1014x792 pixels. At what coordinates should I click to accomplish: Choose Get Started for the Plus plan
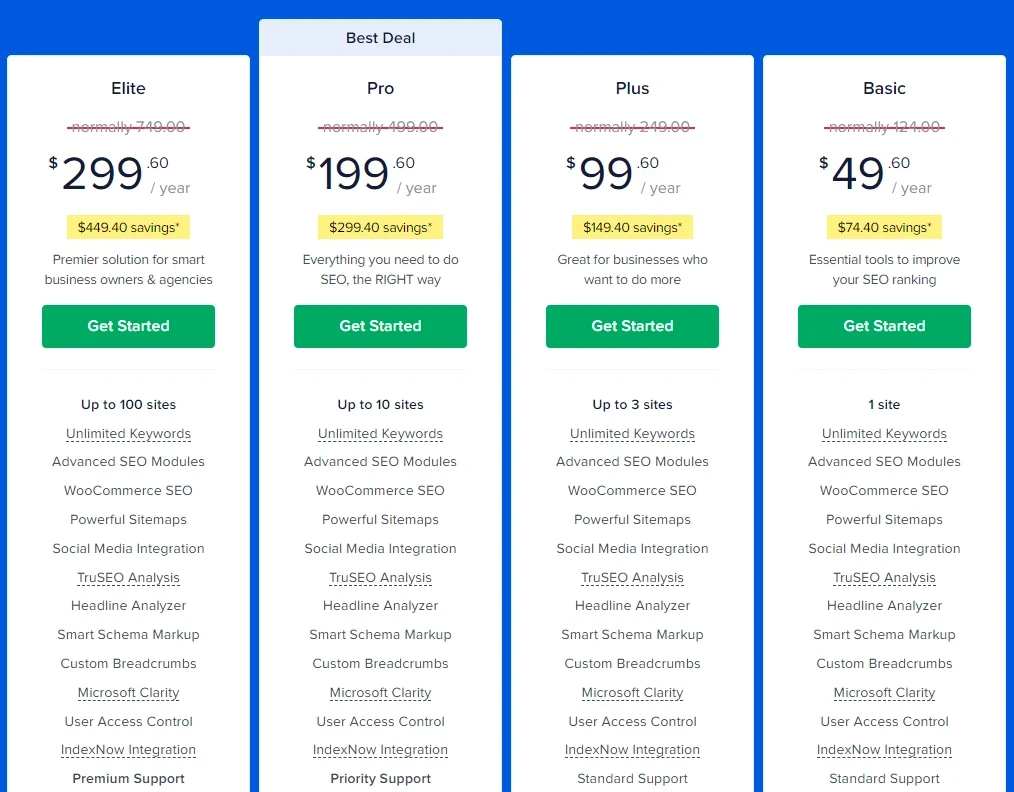pyautogui.click(x=632, y=326)
